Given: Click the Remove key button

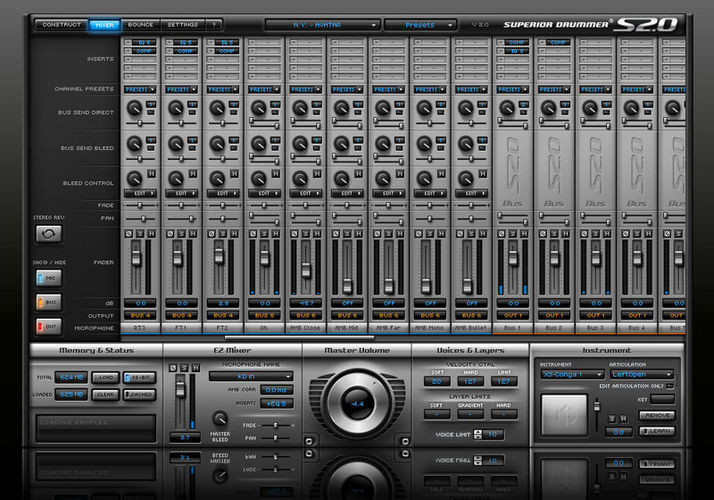Looking at the screenshot, I should (x=657, y=415).
